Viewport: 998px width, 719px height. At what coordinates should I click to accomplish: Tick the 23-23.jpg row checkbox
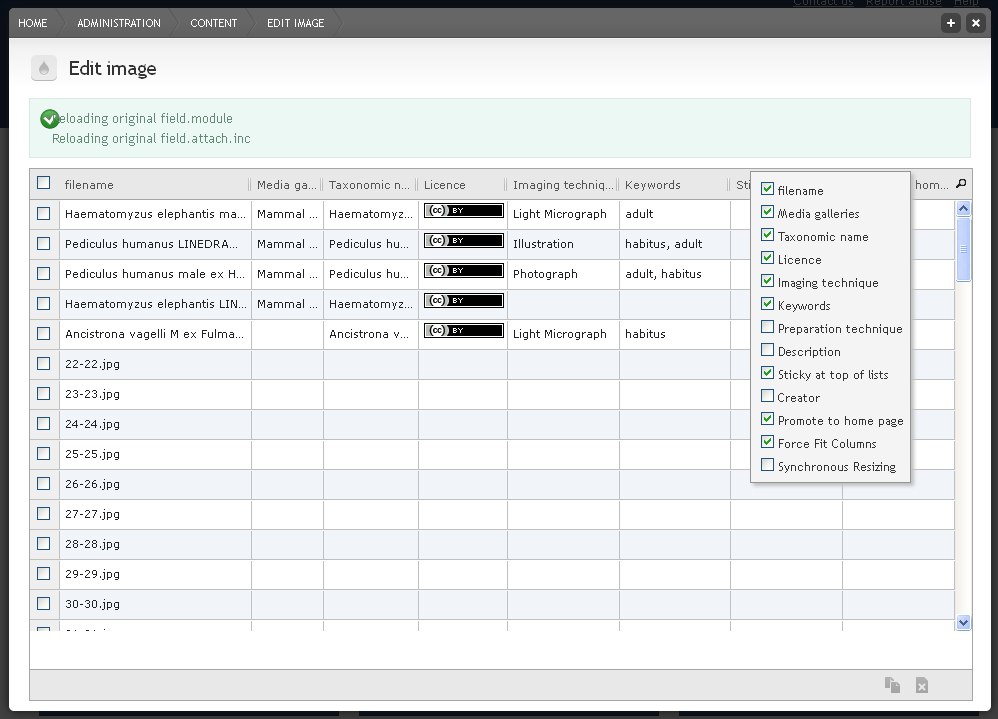[43, 393]
